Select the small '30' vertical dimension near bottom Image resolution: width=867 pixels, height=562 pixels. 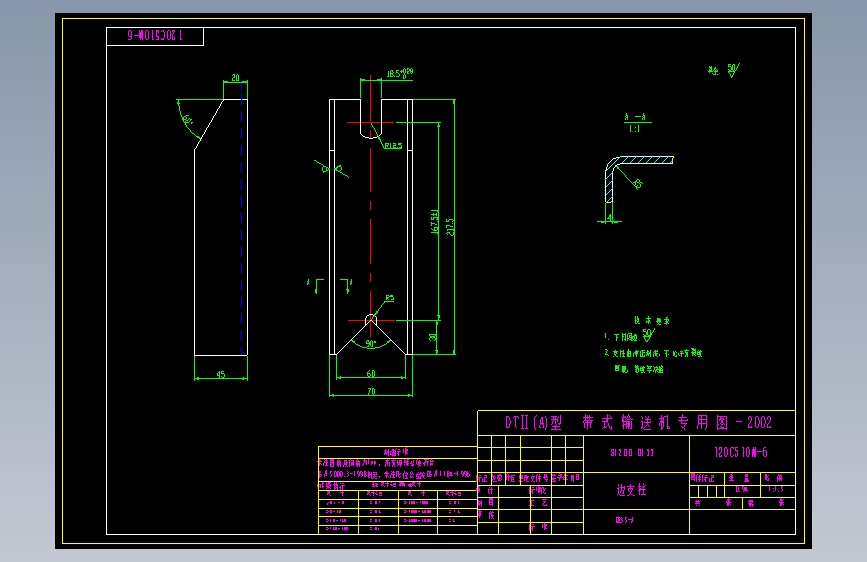coord(432,337)
